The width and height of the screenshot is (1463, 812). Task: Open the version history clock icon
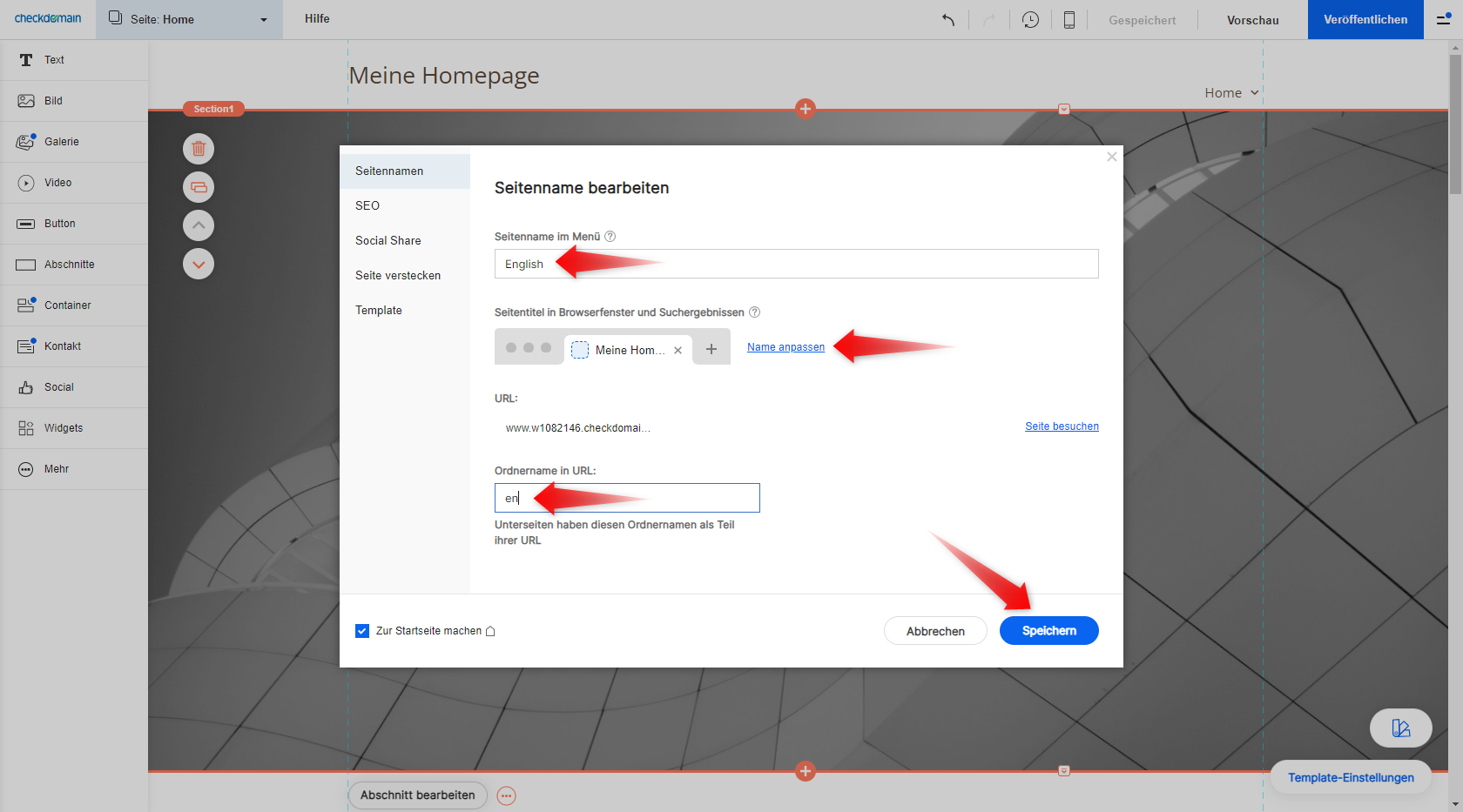(1030, 20)
